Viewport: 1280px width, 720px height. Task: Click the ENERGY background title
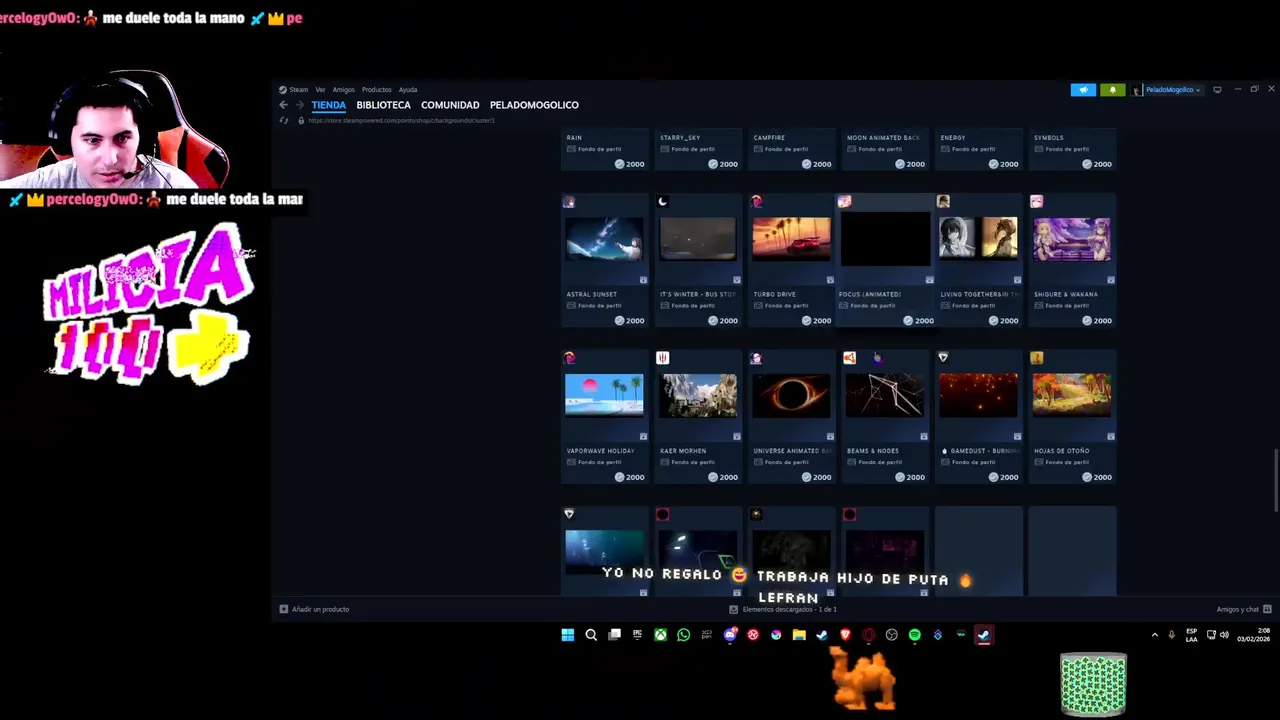coord(952,138)
